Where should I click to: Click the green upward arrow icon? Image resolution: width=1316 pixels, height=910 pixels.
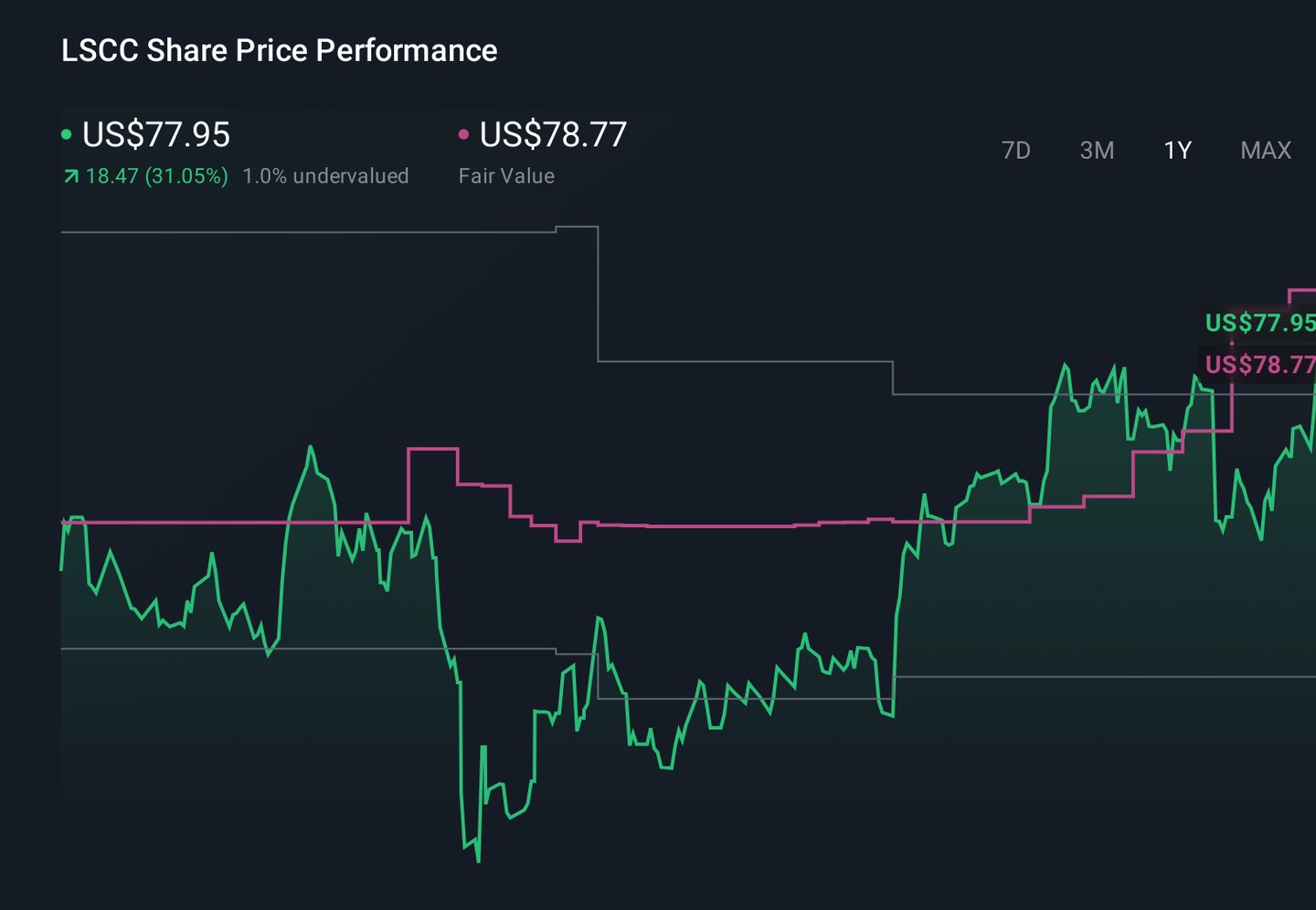coord(70,176)
